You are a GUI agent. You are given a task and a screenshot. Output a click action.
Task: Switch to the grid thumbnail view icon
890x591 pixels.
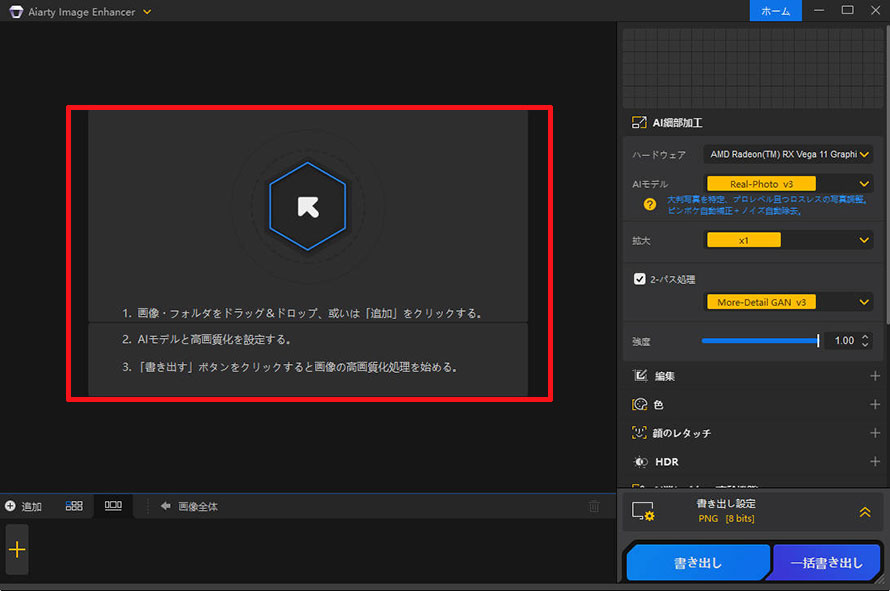[74, 505]
